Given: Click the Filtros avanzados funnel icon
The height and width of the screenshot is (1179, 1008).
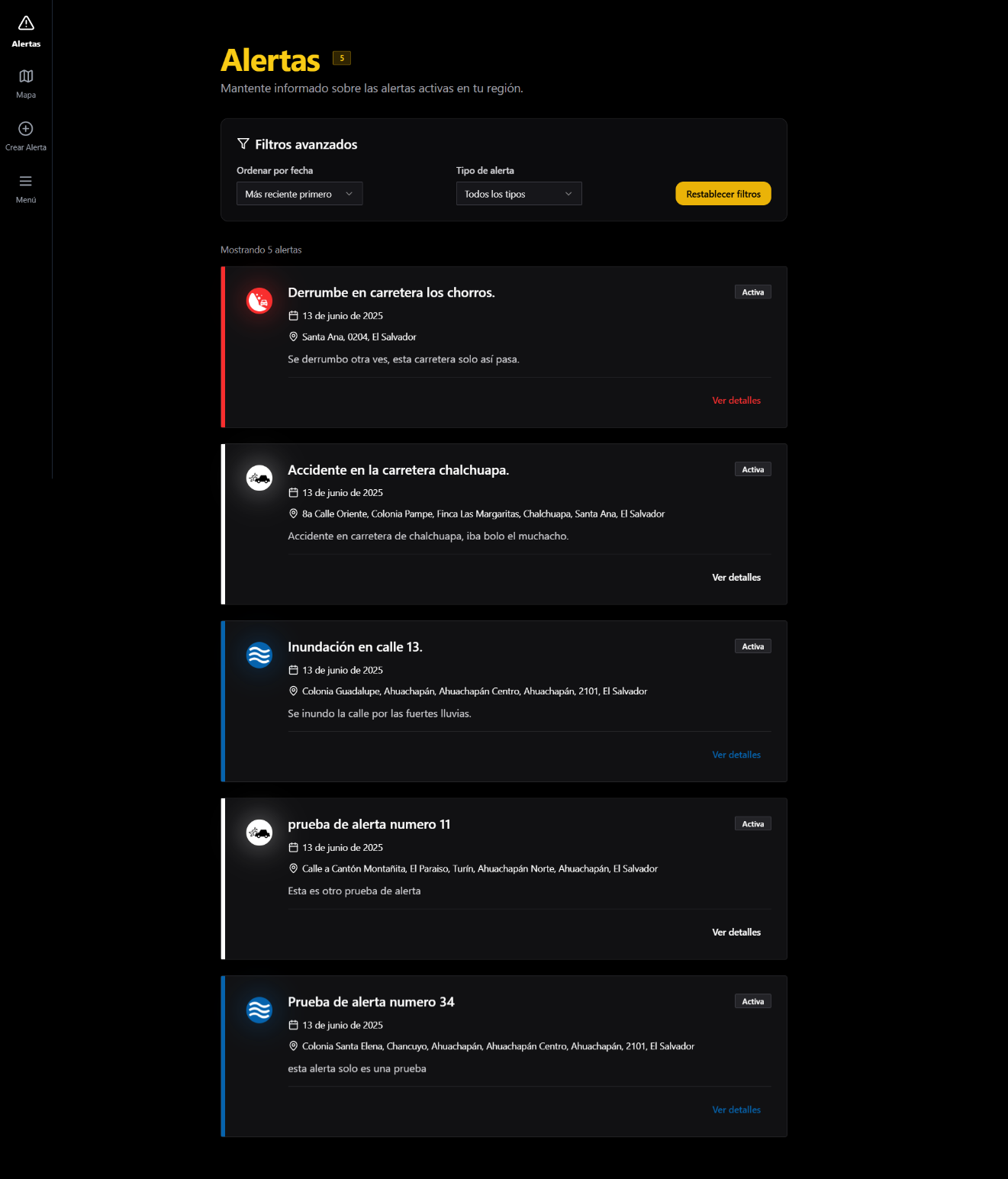Looking at the screenshot, I should (243, 144).
